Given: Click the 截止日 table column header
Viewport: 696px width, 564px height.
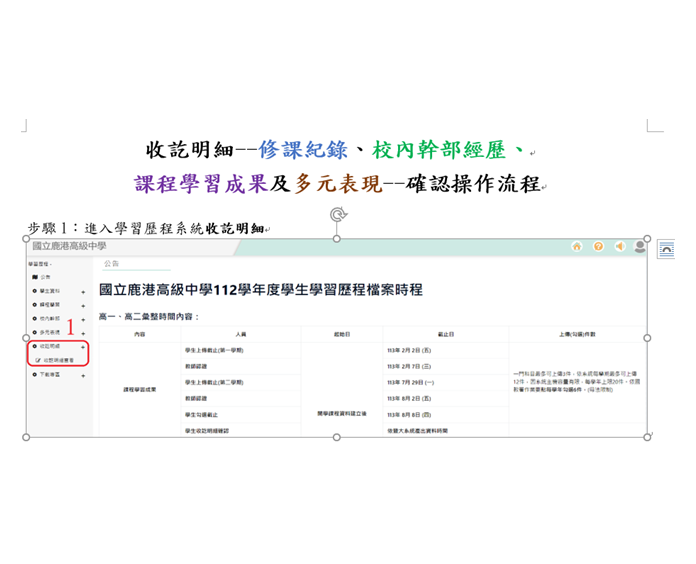Looking at the screenshot, I should (446, 334).
